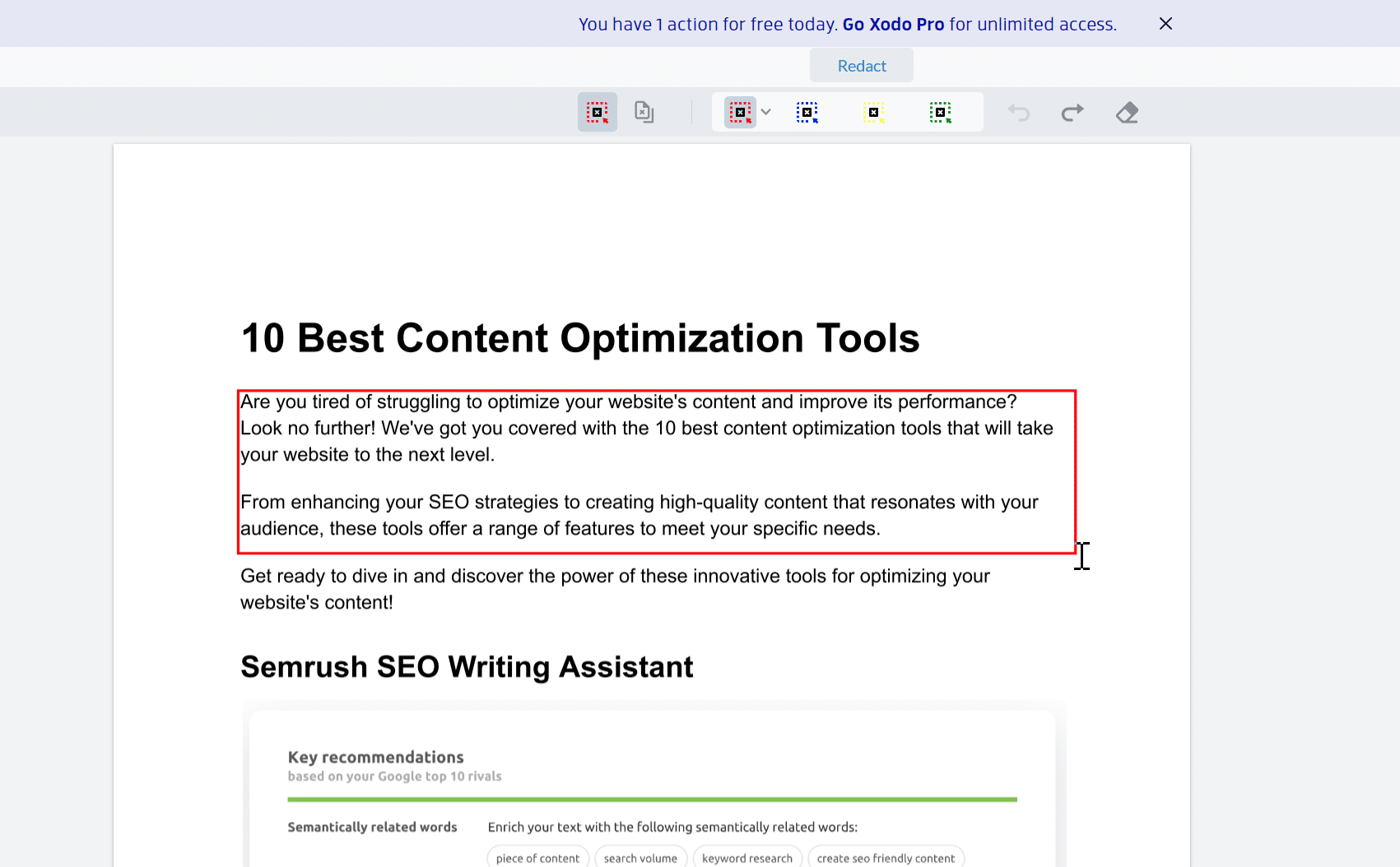The image size is (1400, 867).
Task: Click the 'Semantically related words' label
Action: tap(372, 827)
